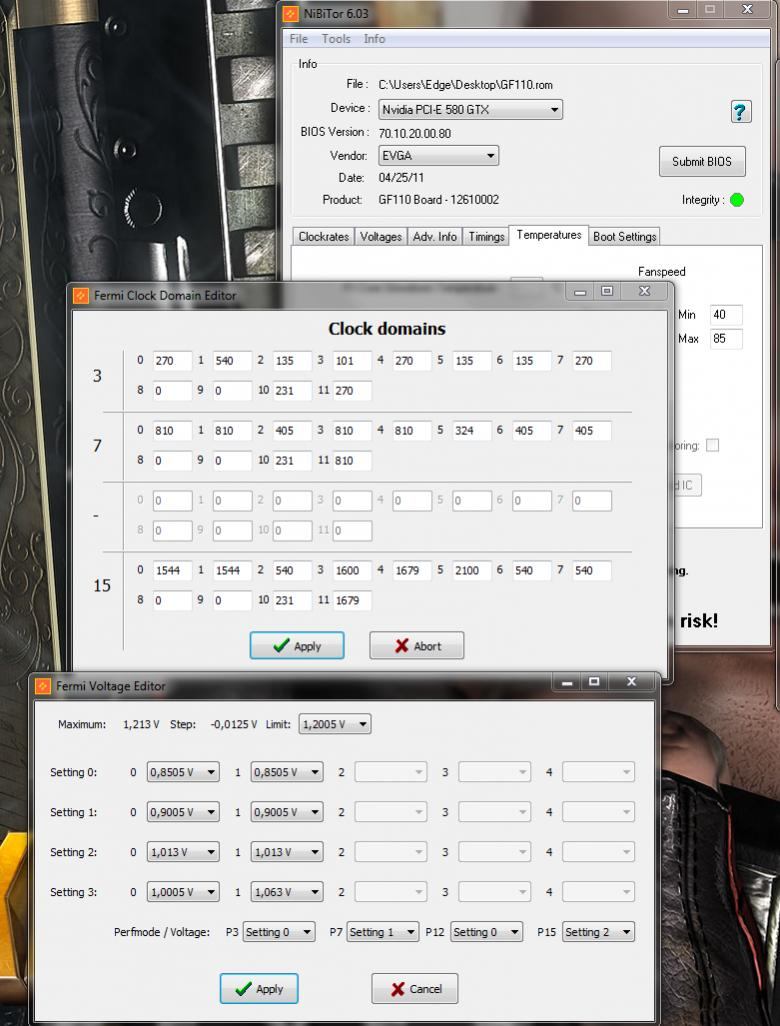
Task: Click the Maximum voltage value 1,213 V
Action: point(141,724)
